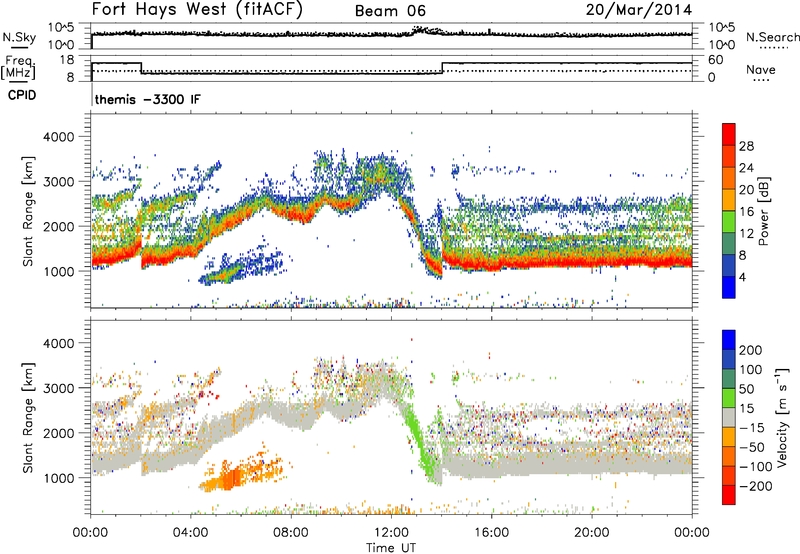Click the bottom blue segment of power colorbar
This screenshot has width=800, height=554.
729,288
